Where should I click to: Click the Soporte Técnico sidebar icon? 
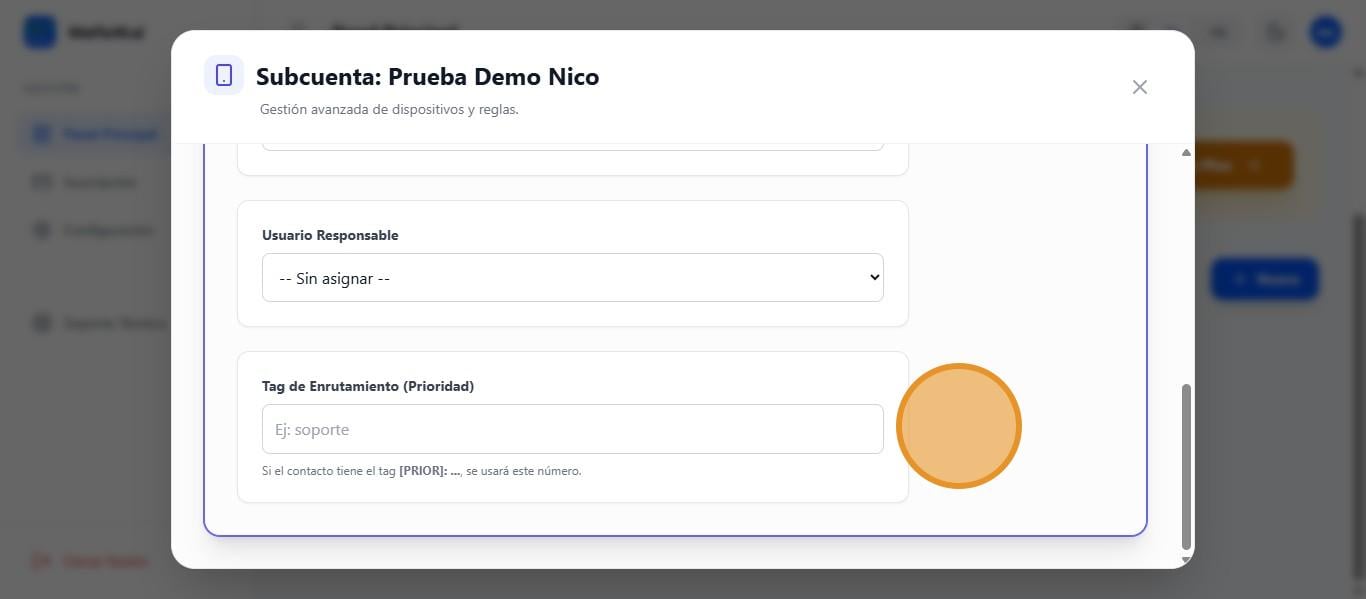pyautogui.click(x=41, y=323)
